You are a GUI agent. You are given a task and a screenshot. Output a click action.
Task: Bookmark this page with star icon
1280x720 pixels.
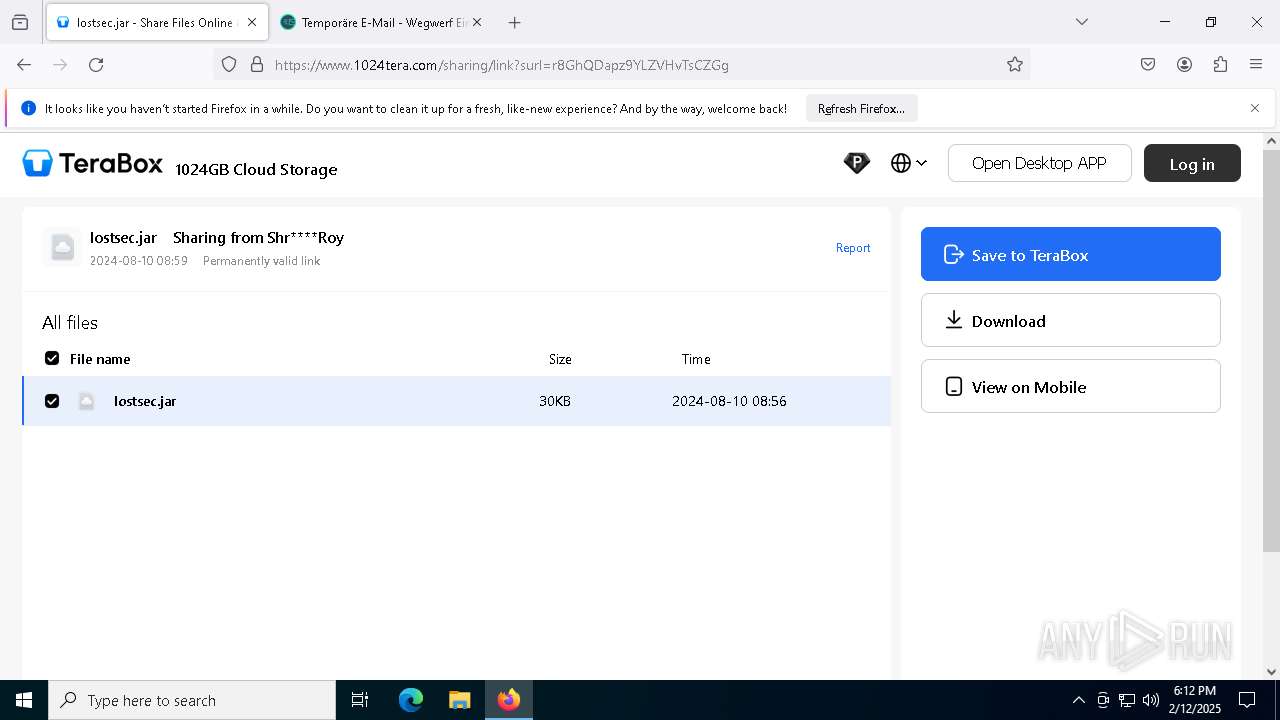click(x=1015, y=64)
